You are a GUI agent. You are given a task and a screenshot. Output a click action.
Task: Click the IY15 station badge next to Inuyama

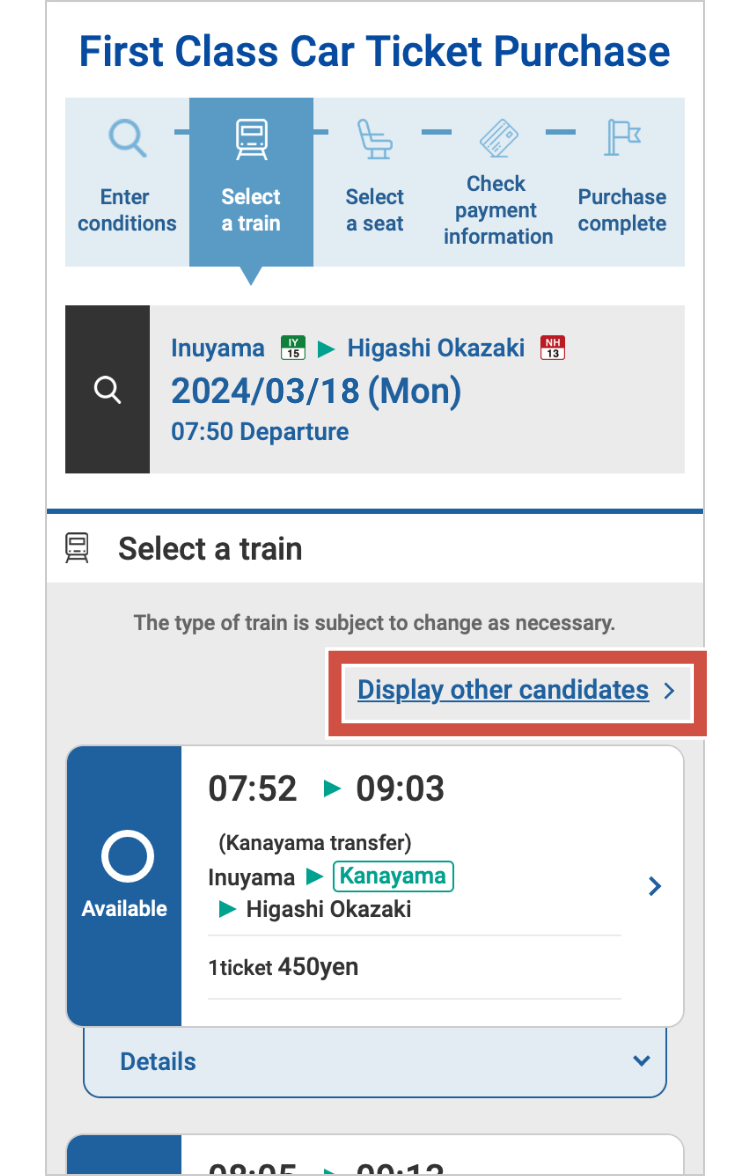pyautogui.click(x=293, y=348)
